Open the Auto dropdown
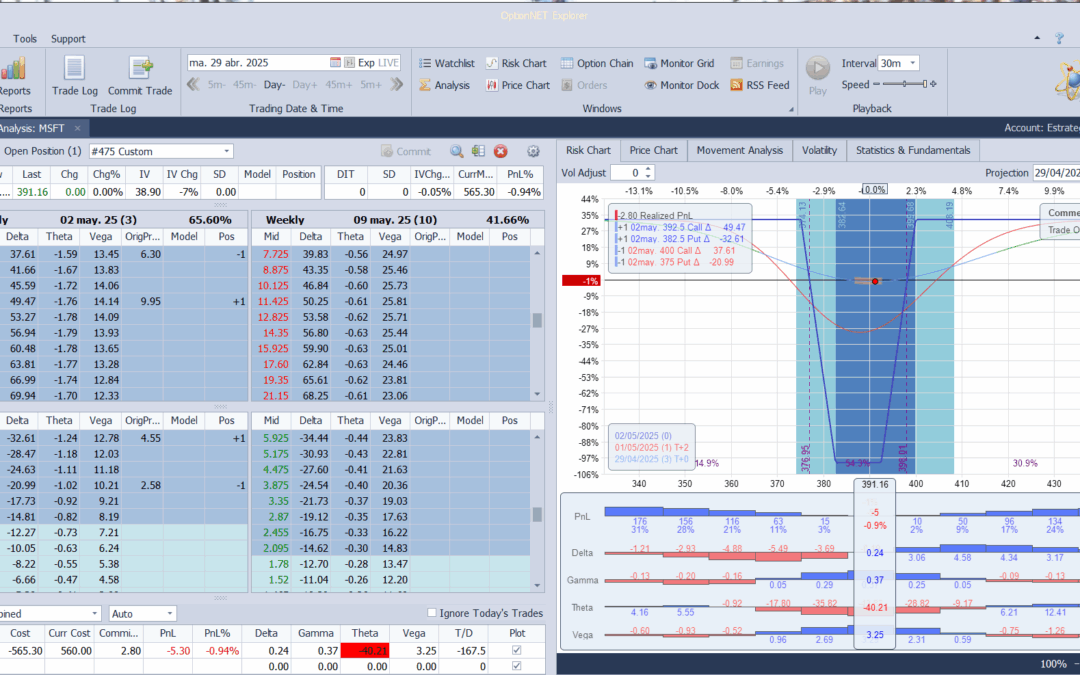This screenshot has width=1080, height=675. pos(171,613)
